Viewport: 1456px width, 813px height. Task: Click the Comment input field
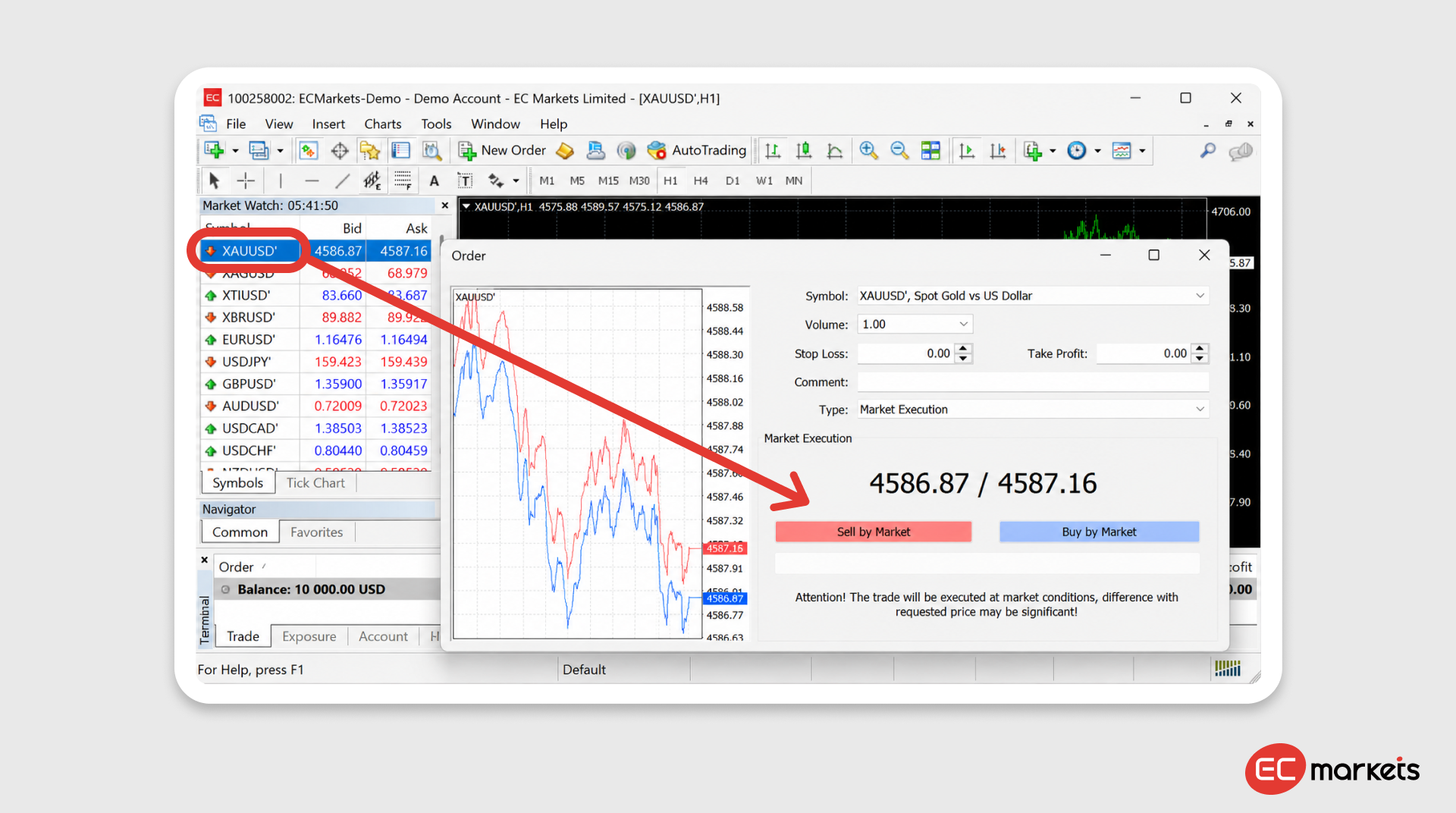pyautogui.click(x=1033, y=382)
